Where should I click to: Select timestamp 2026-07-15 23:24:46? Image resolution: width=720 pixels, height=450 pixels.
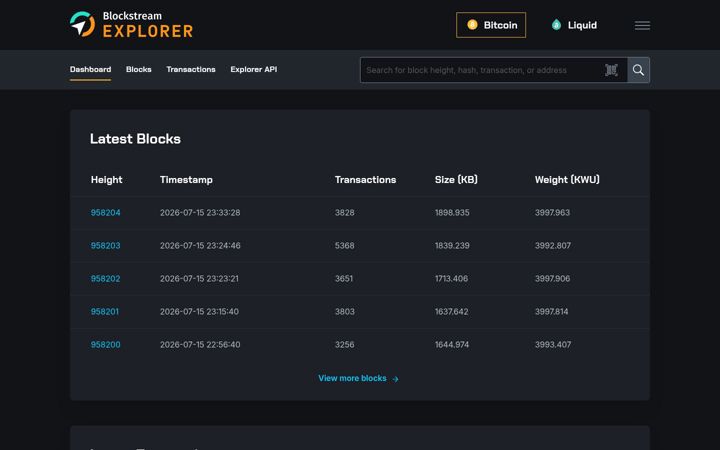point(200,246)
